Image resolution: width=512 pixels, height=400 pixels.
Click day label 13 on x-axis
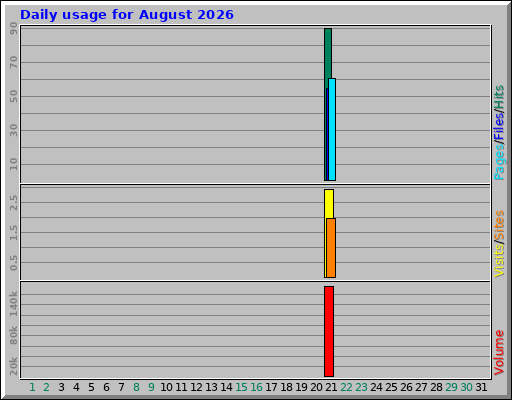(211, 387)
